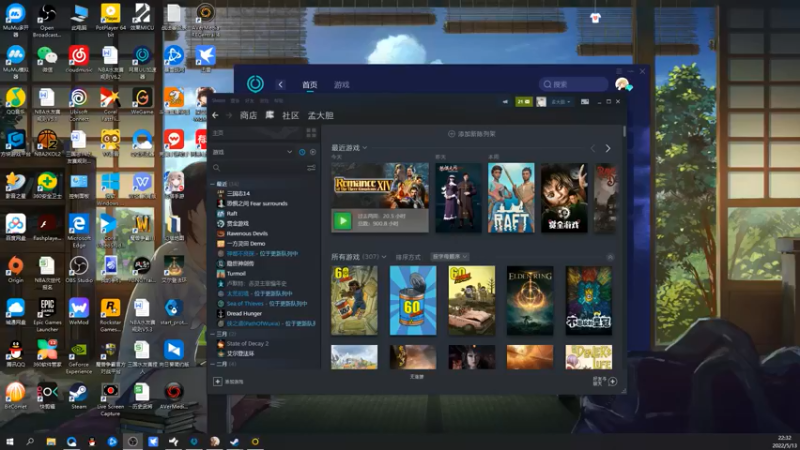Image resolution: width=800 pixels, height=450 pixels.
Task: Toggle library grid view icon beside 主页
Action: [311, 133]
